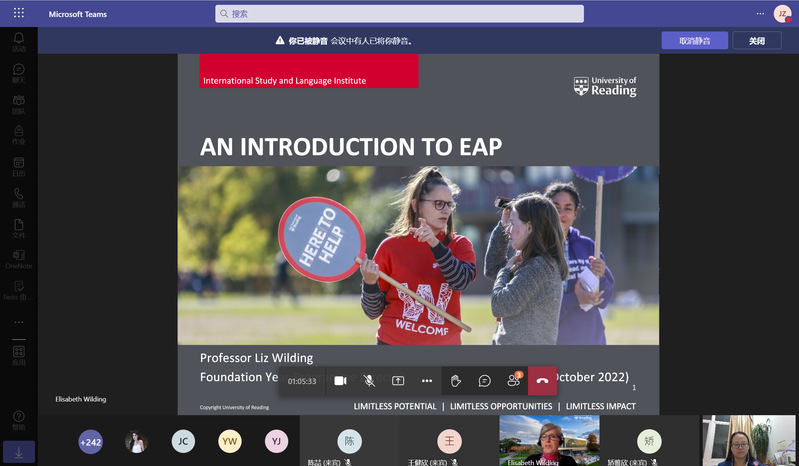Open the Calendar in left sidebar
Screen dimensions: 799x466
(18, 166)
